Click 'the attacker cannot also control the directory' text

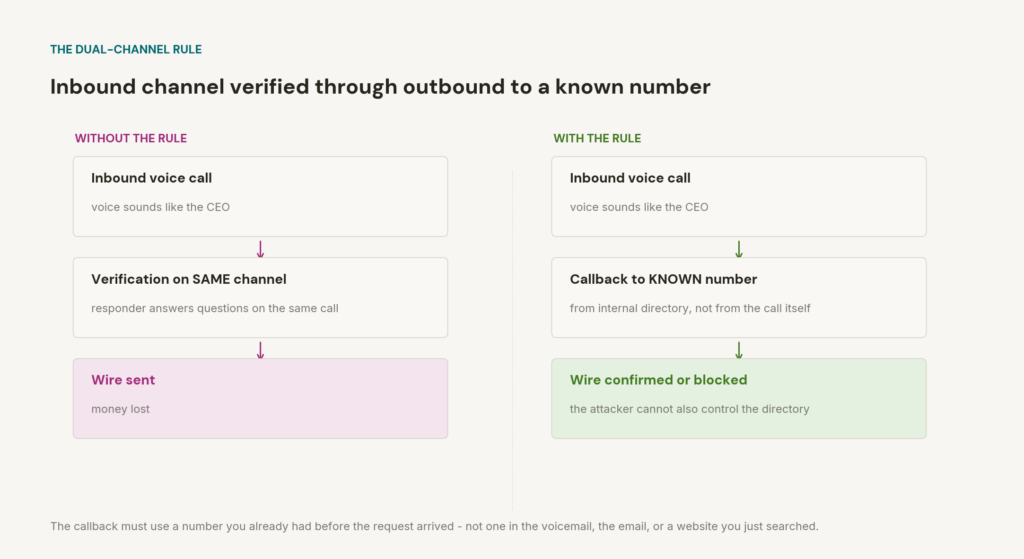690,409
